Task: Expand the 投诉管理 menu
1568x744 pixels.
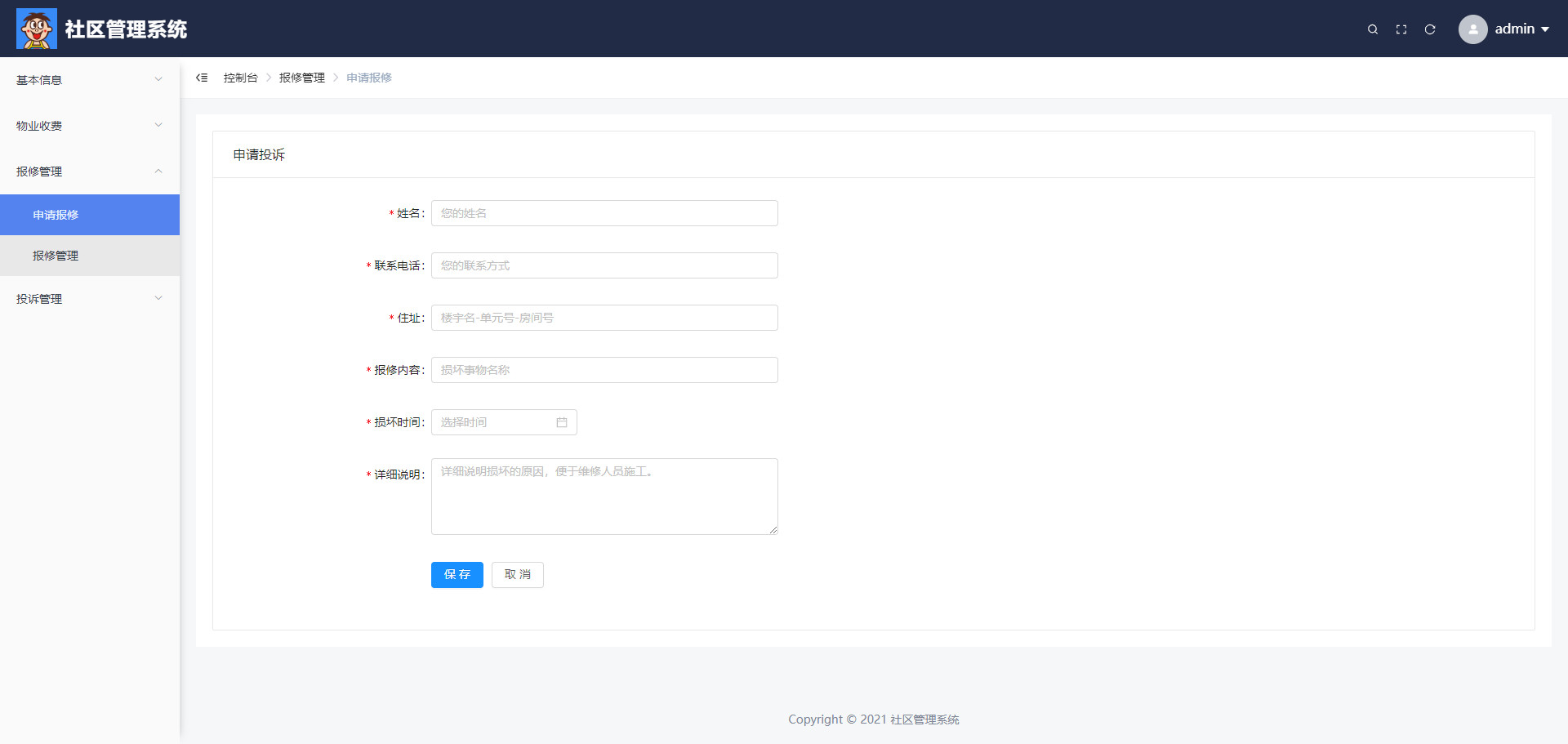Action: [x=90, y=299]
